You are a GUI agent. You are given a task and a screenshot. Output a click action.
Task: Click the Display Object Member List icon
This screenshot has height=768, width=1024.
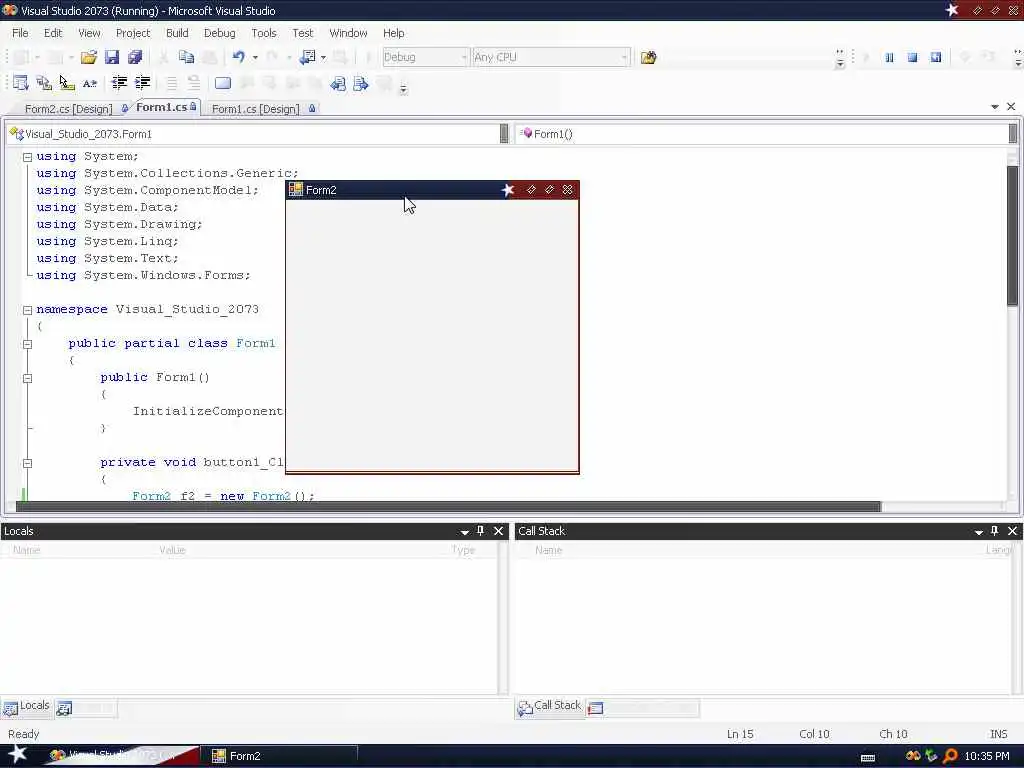[x=20, y=83]
